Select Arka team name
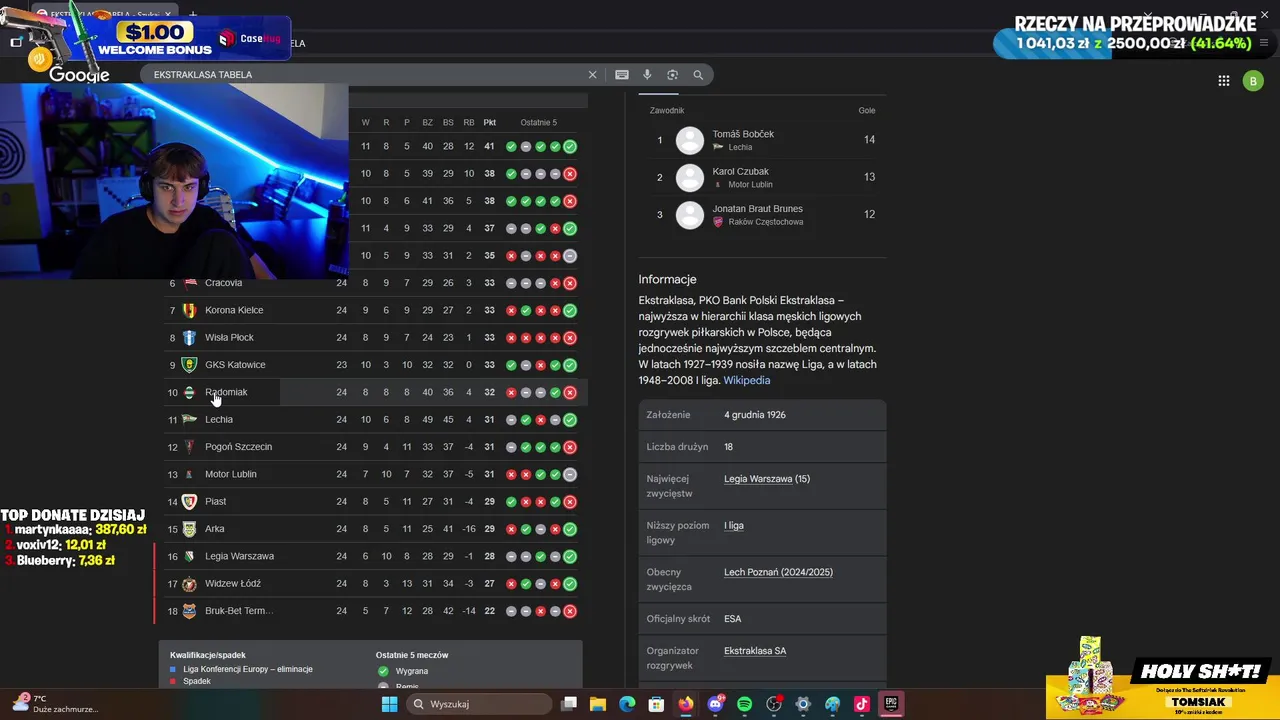The image size is (1280, 720). coord(214,529)
